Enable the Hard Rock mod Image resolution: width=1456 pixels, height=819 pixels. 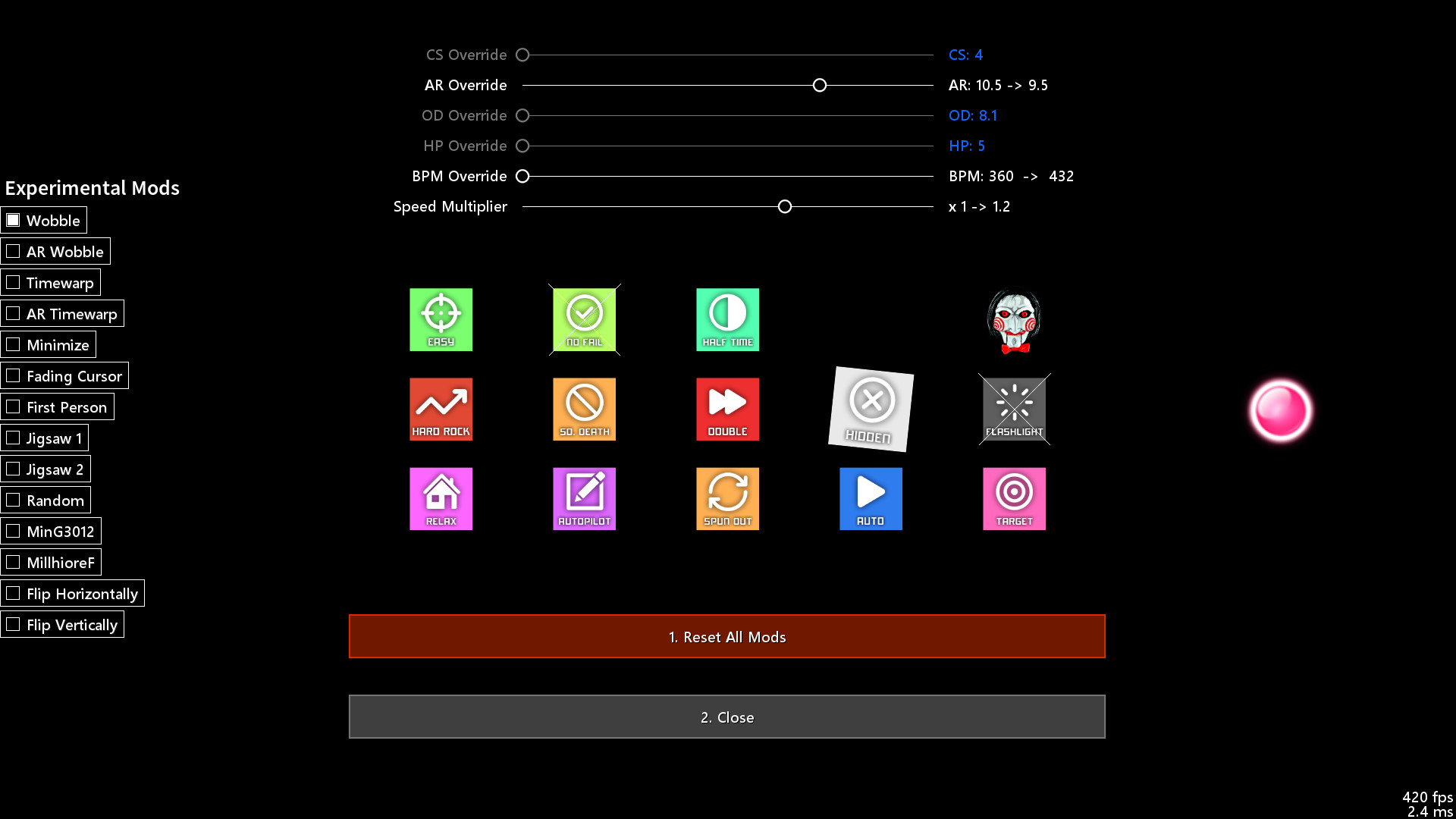tap(441, 408)
